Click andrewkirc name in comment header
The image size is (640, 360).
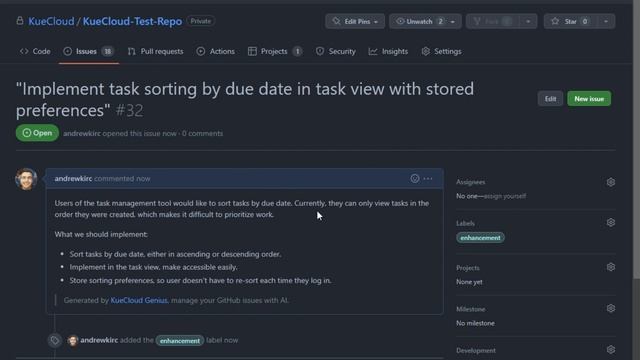(73, 179)
